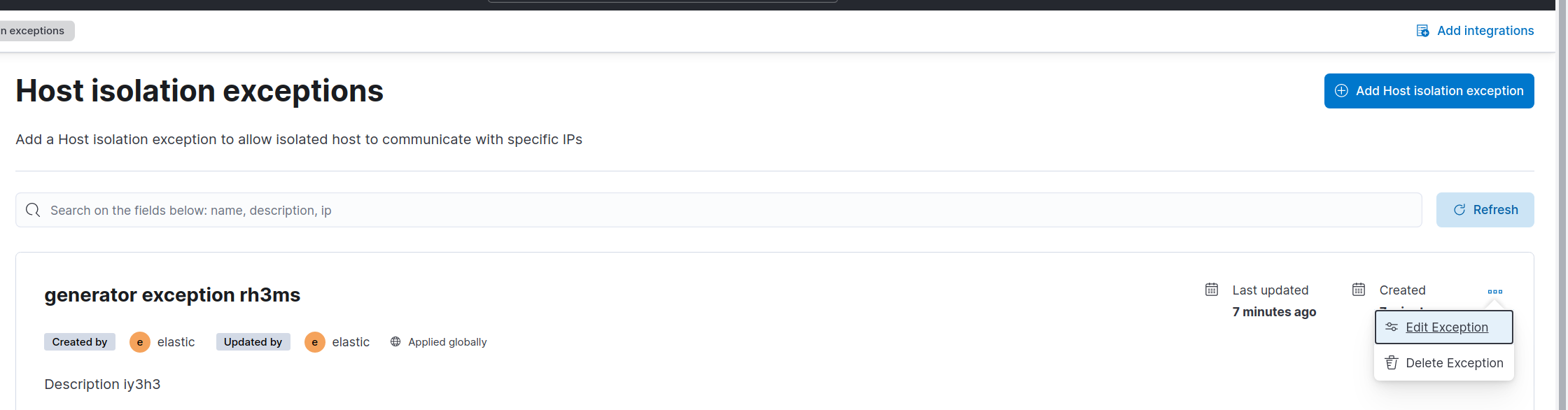Click the pencil icon in Edit Exception

pos(1391,326)
